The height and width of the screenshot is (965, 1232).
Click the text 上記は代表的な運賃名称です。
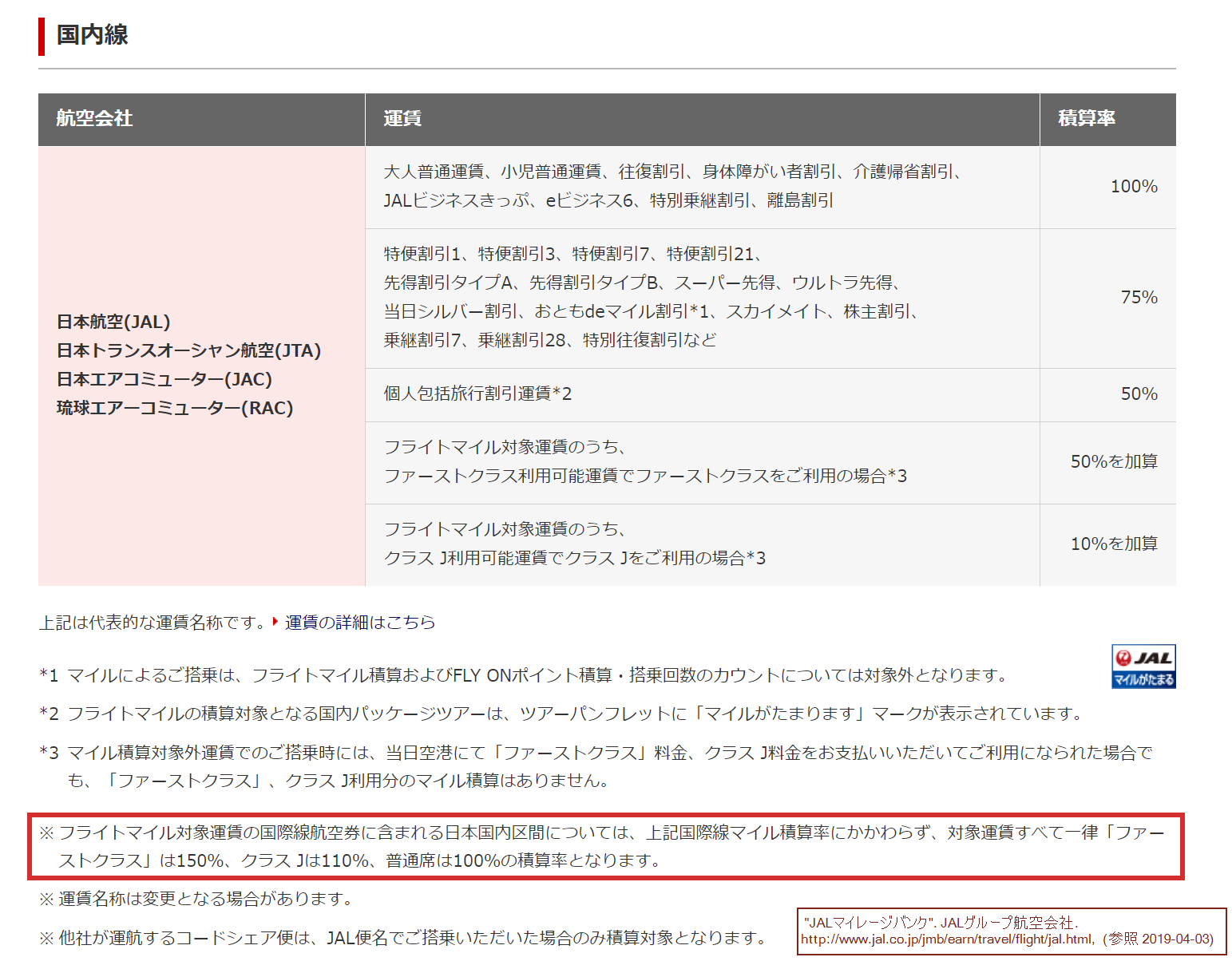point(153,622)
